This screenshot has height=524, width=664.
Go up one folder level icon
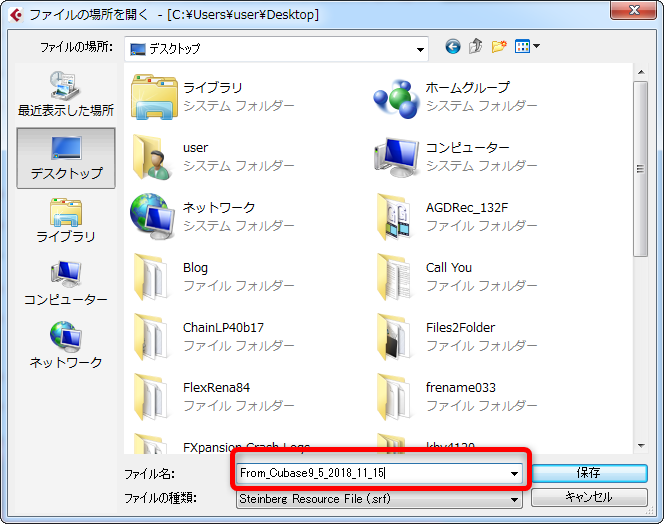point(476,46)
